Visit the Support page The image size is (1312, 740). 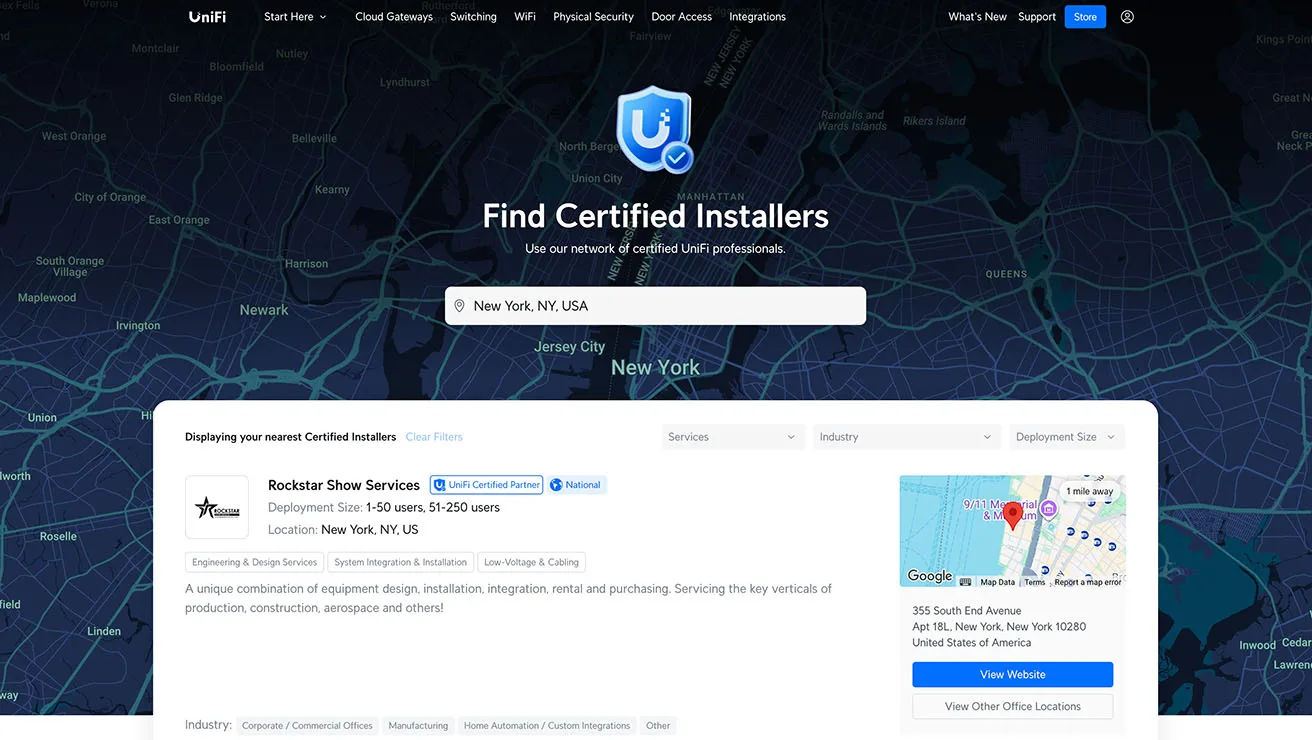click(x=1037, y=17)
